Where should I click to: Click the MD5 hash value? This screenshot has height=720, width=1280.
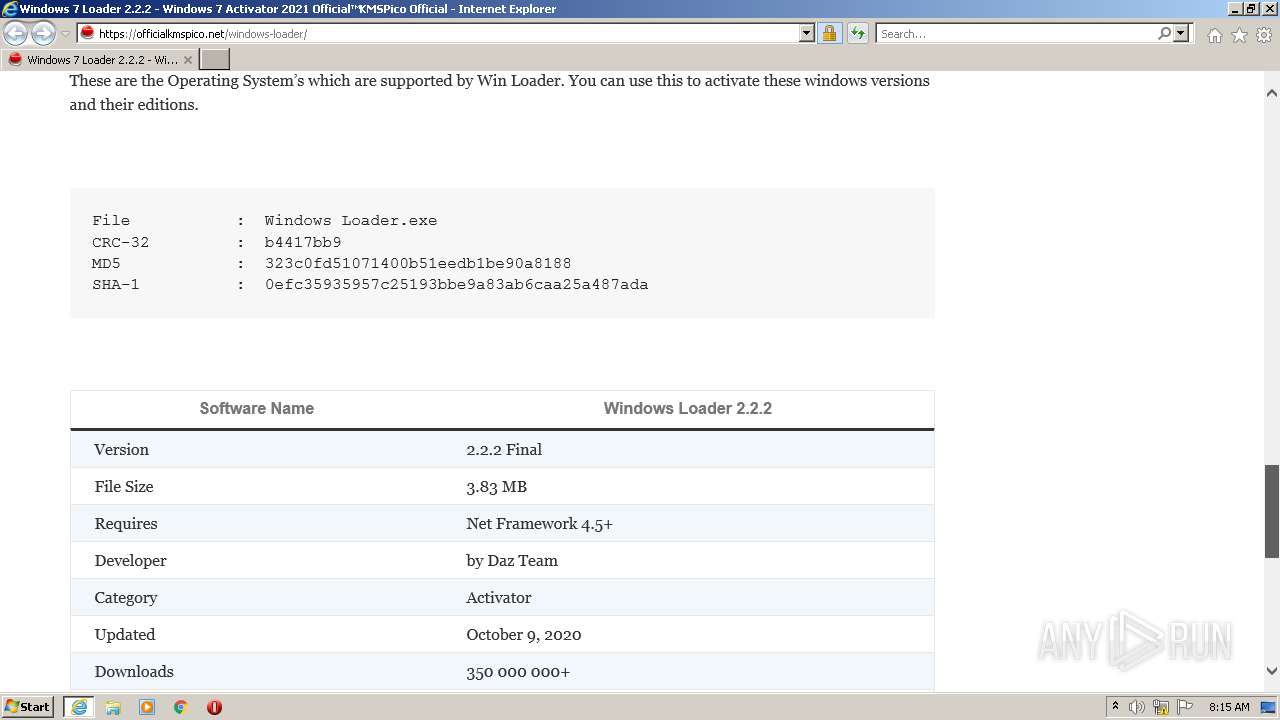[418, 263]
